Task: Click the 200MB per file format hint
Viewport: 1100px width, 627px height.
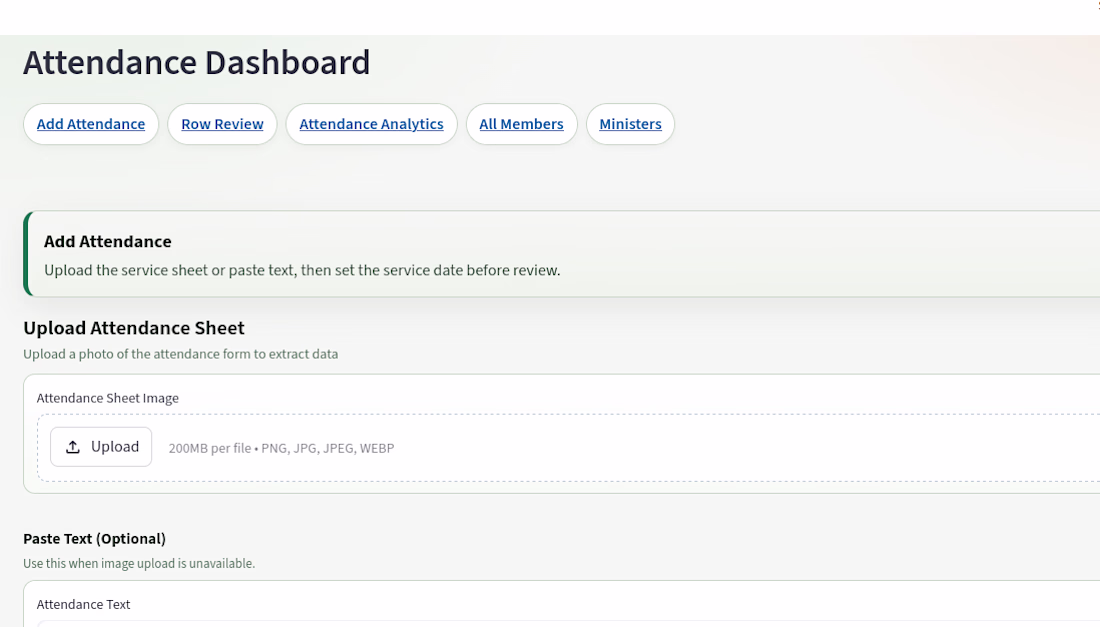Action: tap(281, 448)
